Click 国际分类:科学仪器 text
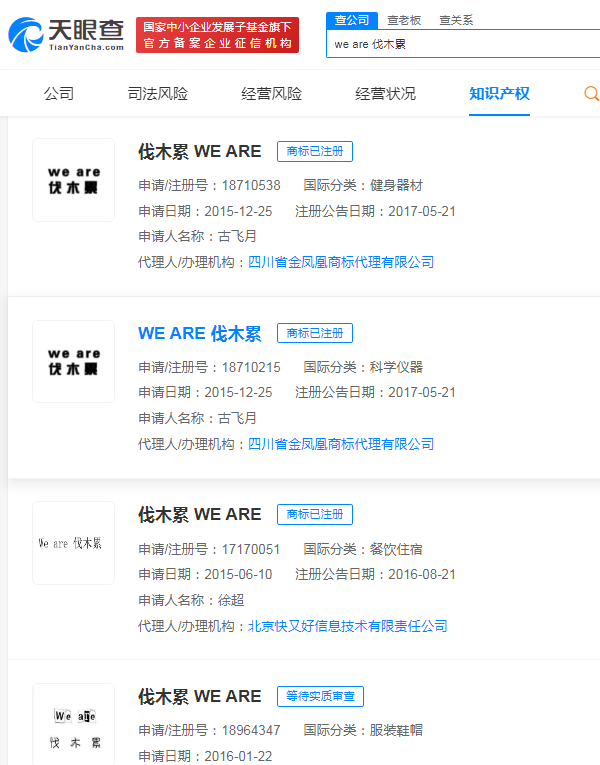 click(363, 367)
